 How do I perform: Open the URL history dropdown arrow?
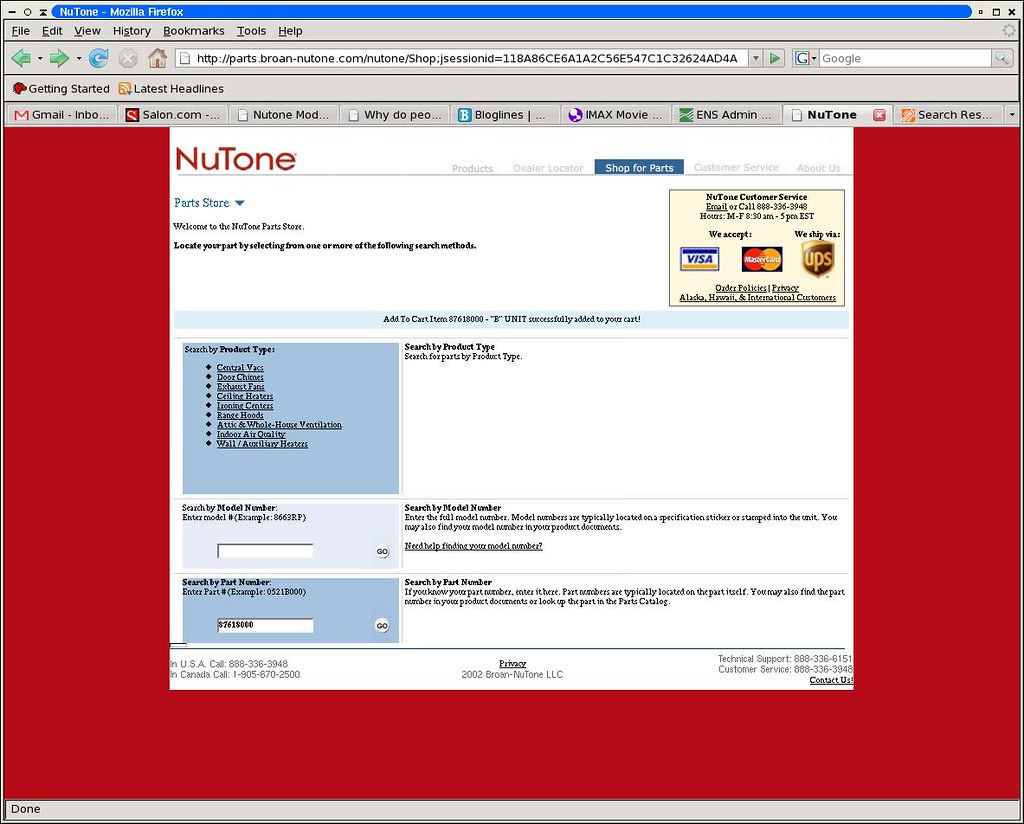point(756,58)
